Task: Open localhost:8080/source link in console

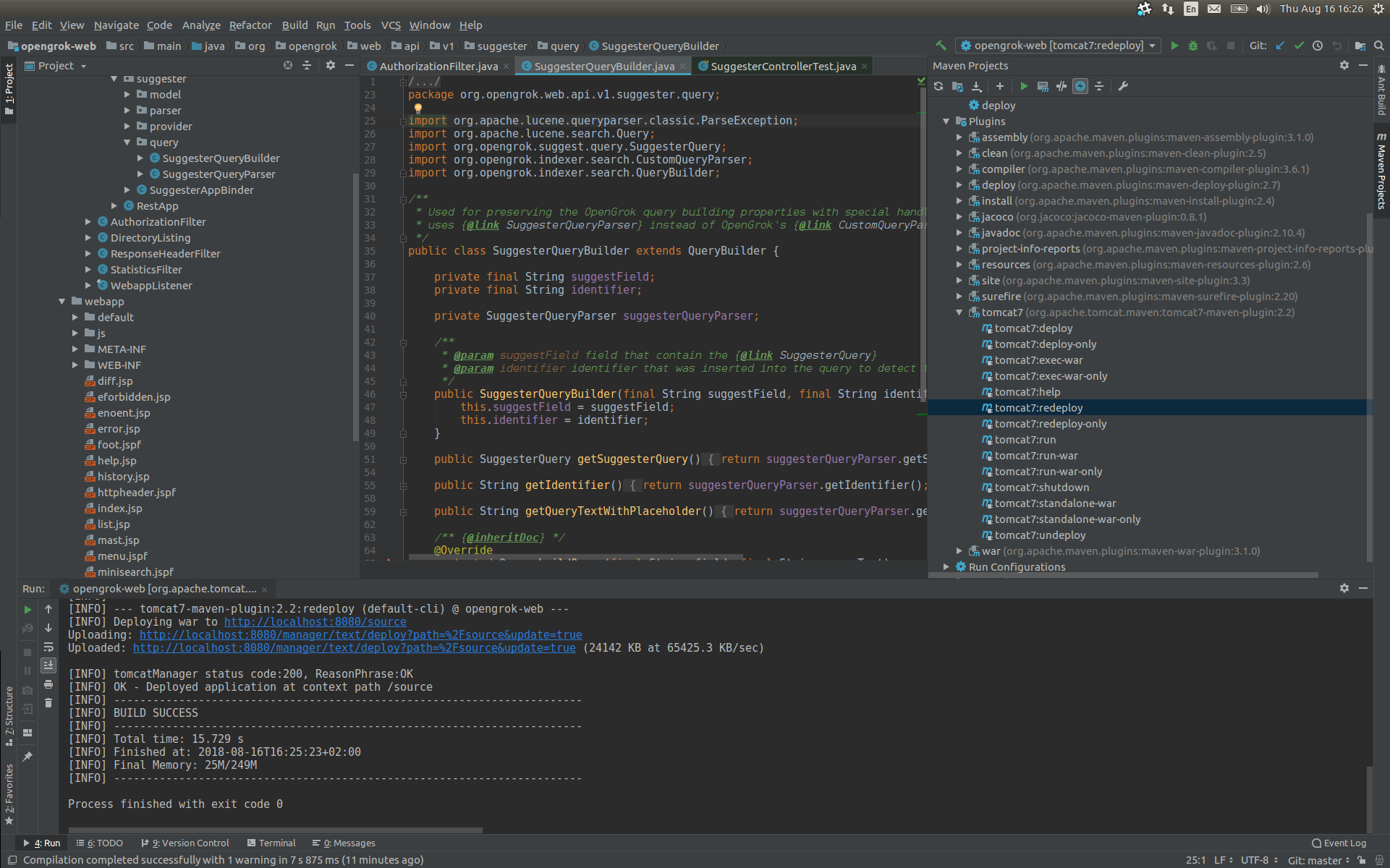Action: 315,622
